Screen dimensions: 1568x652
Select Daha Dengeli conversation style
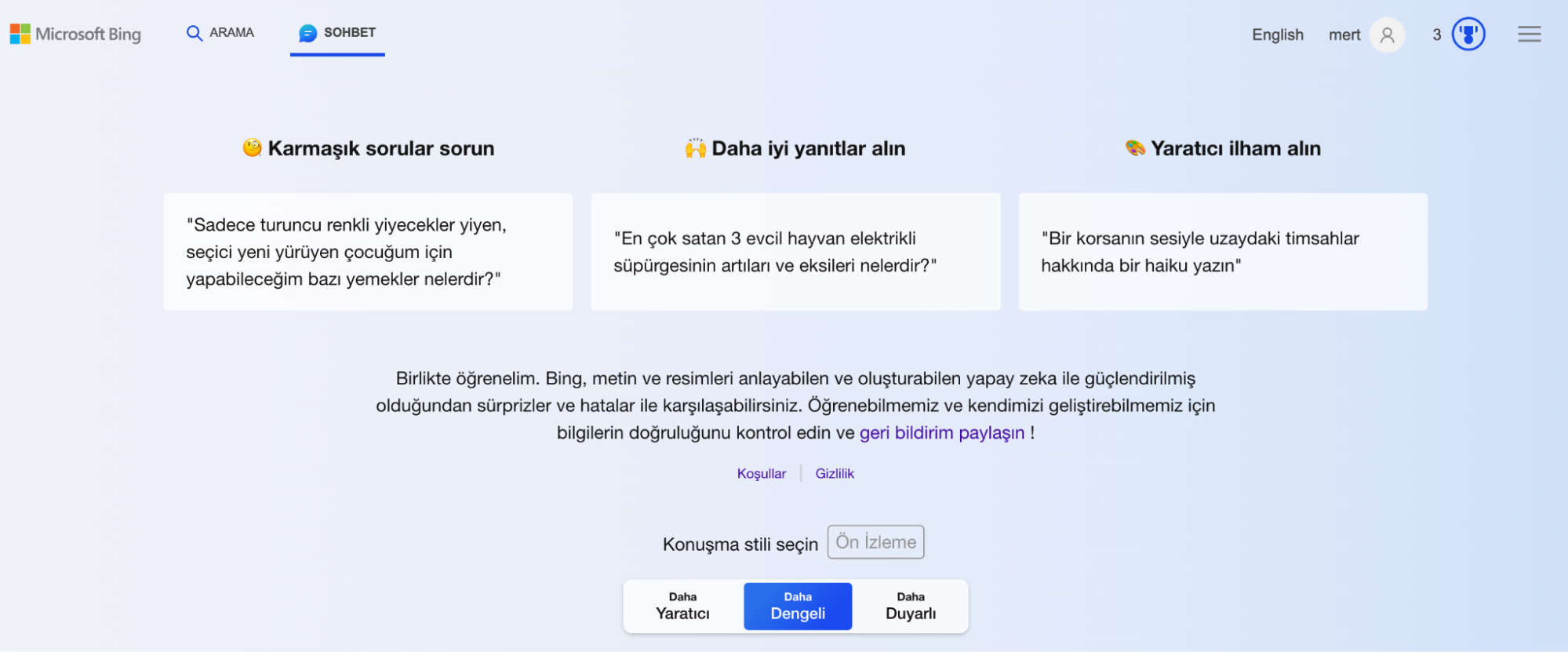click(x=798, y=606)
